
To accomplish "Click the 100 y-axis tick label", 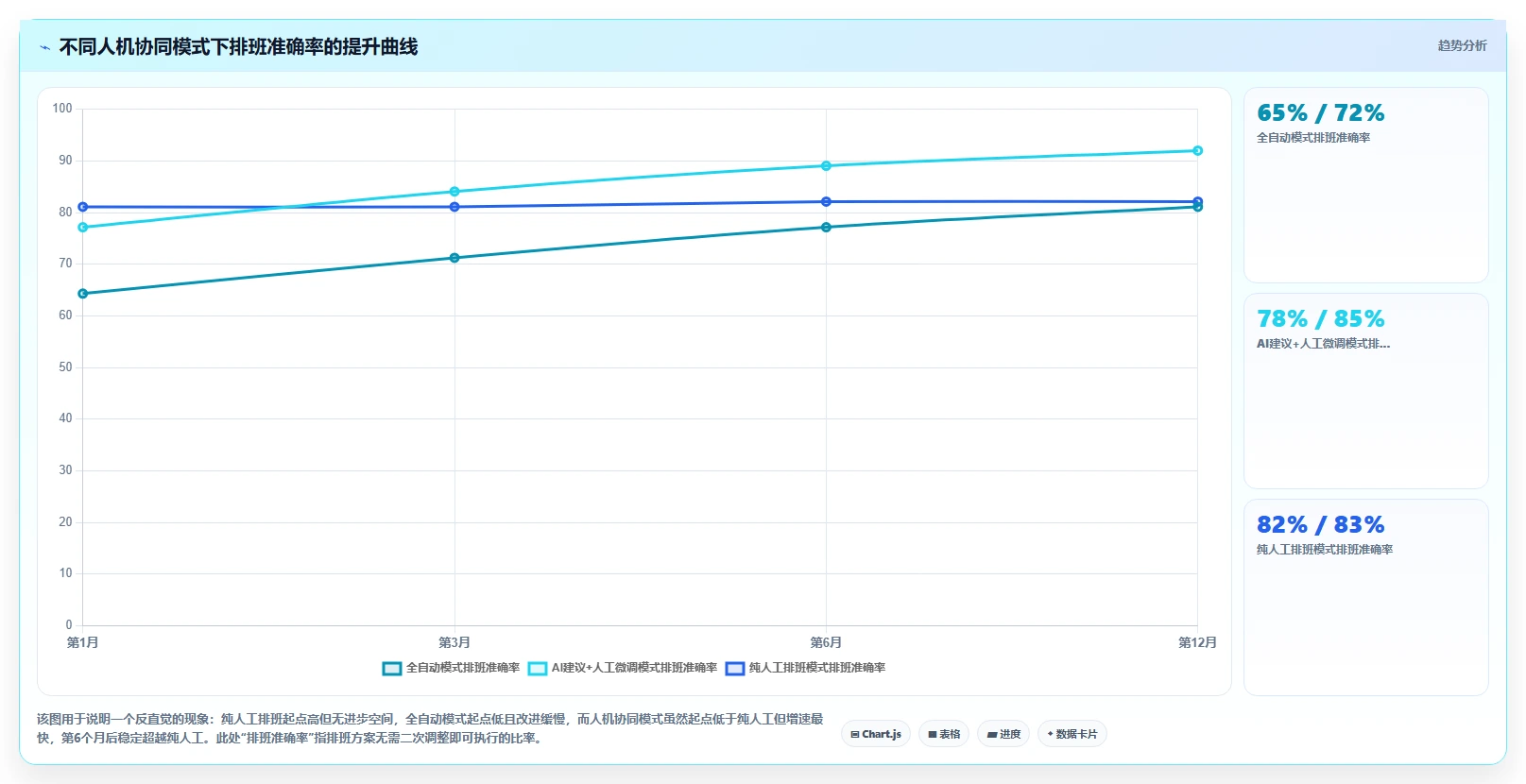I will coord(62,109).
